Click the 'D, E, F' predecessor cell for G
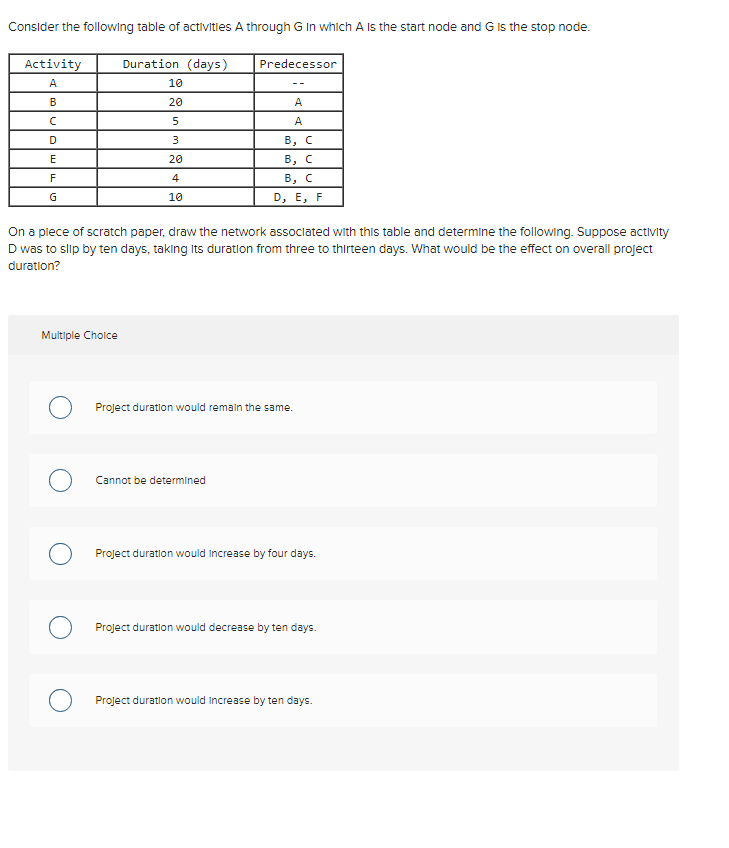The width and height of the screenshot is (729, 848). coord(298,196)
